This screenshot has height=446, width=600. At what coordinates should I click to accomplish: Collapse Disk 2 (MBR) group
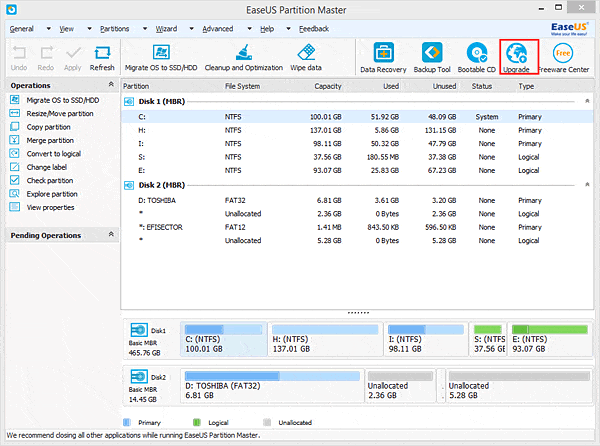(x=587, y=185)
